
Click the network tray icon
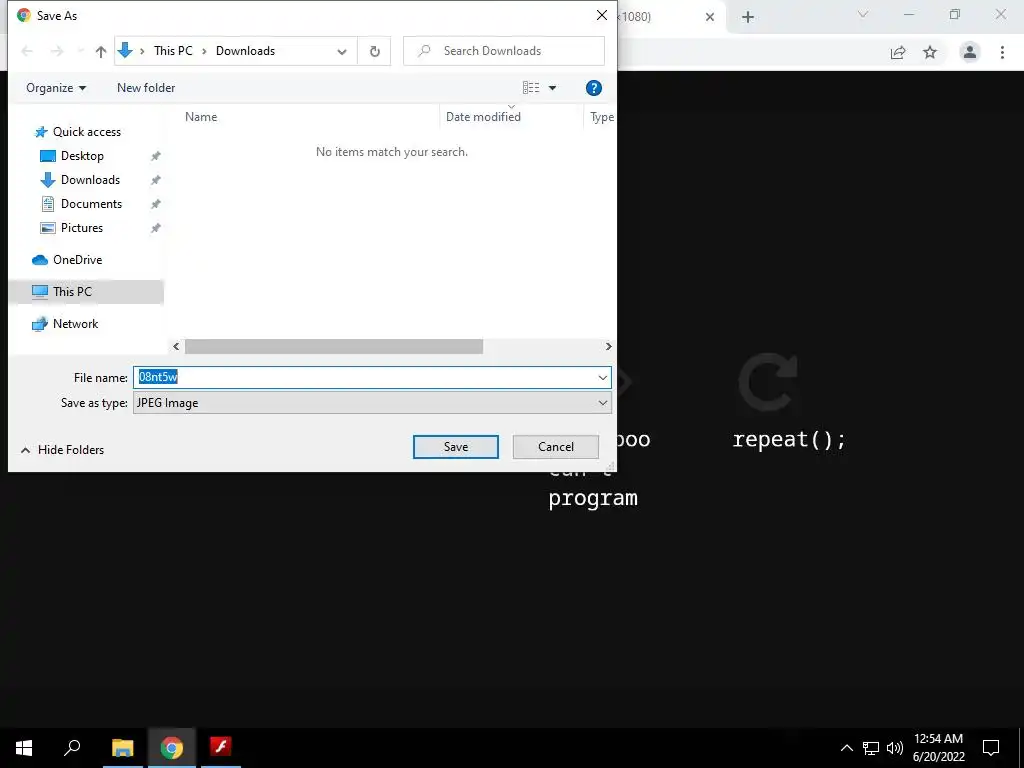coord(871,748)
